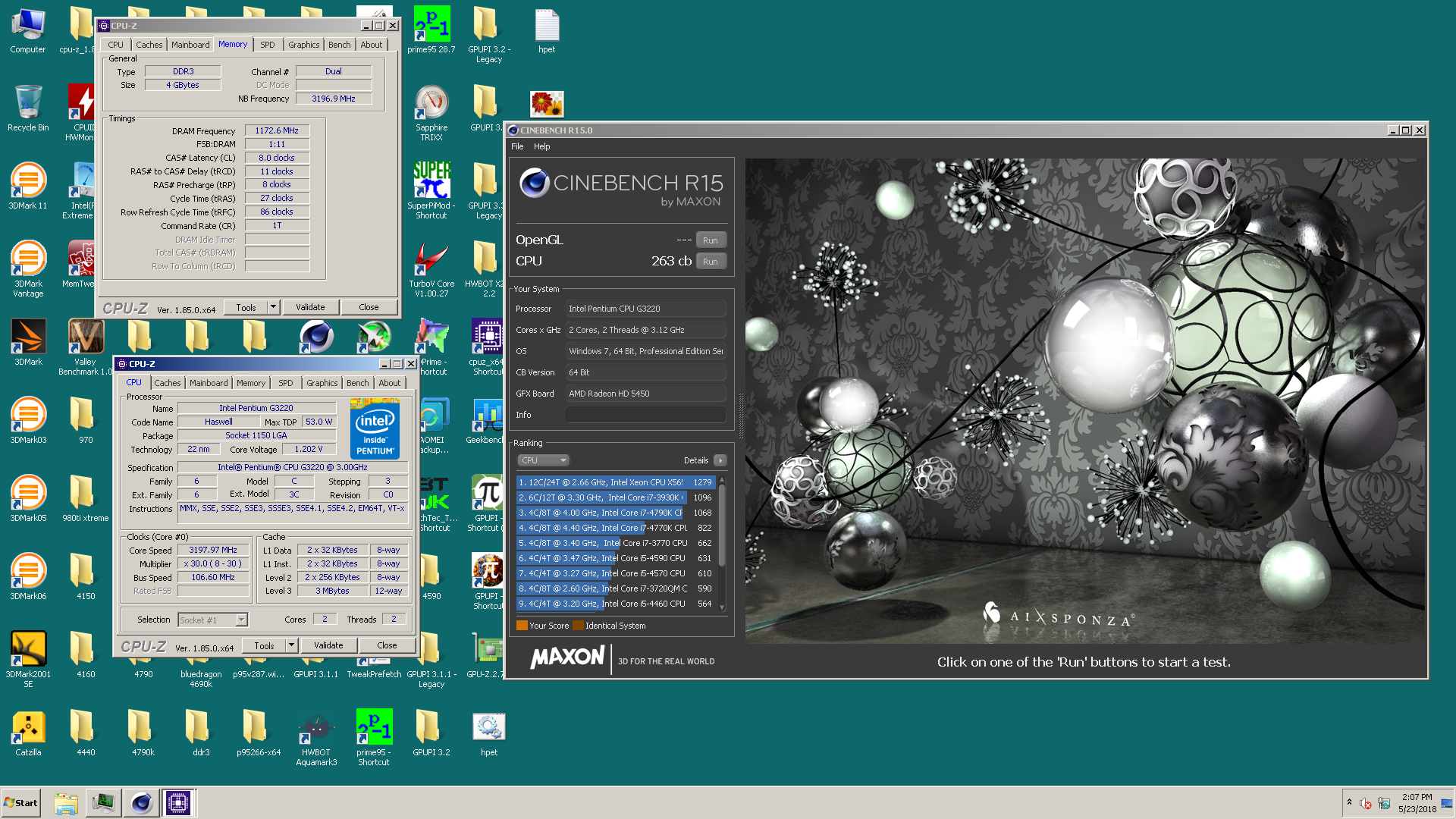
Task: Run the CPU benchmark in Cinebench
Action: (x=711, y=262)
